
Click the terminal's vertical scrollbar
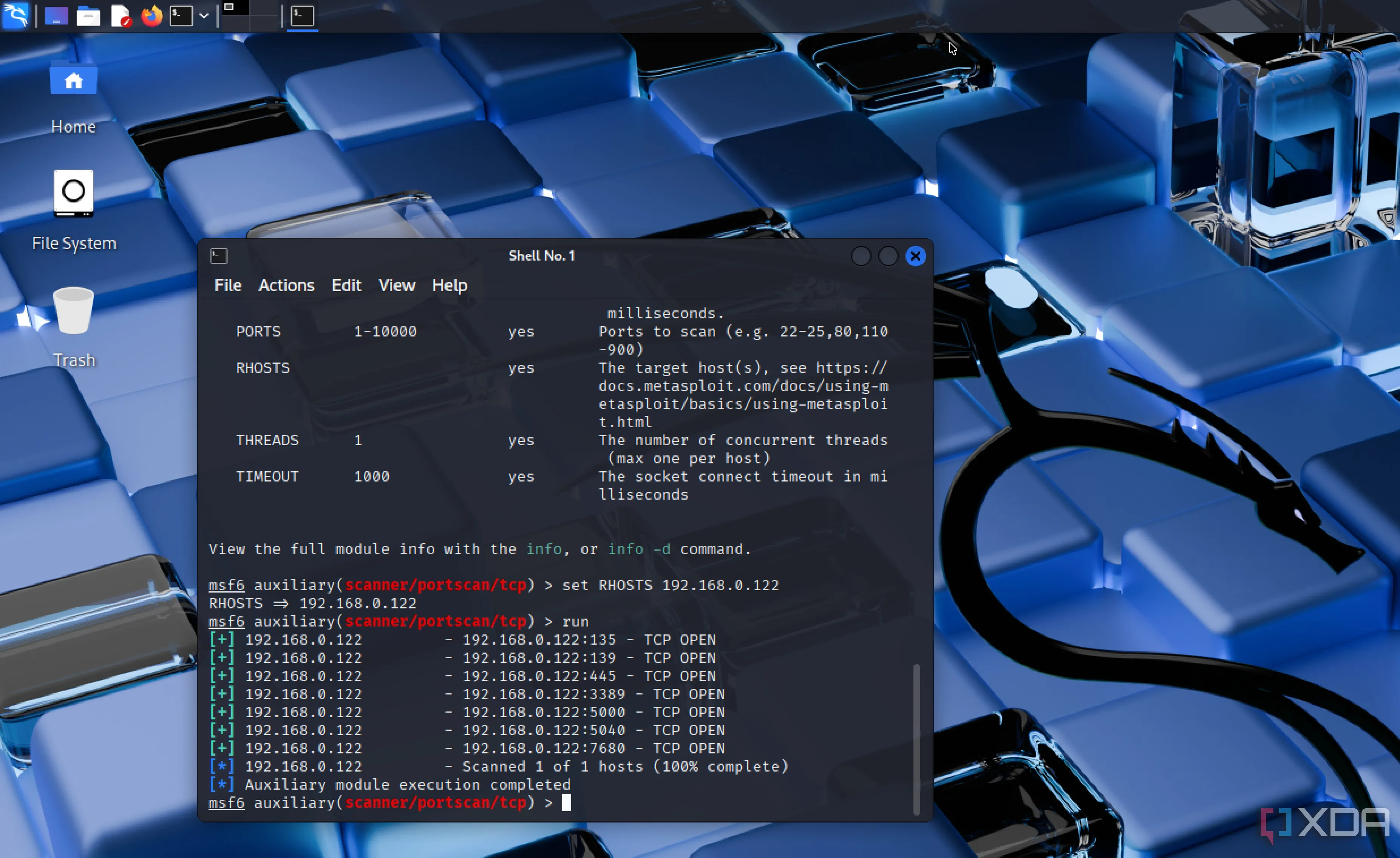click(x=916, y=738)
